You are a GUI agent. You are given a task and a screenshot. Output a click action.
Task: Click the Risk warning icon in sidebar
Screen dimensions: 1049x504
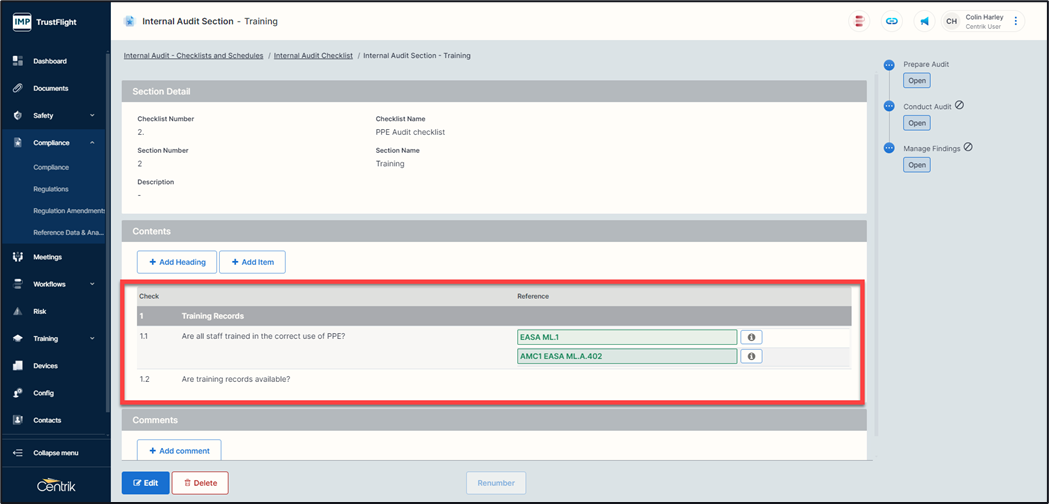pyautogui.click(x=18, y=312)
